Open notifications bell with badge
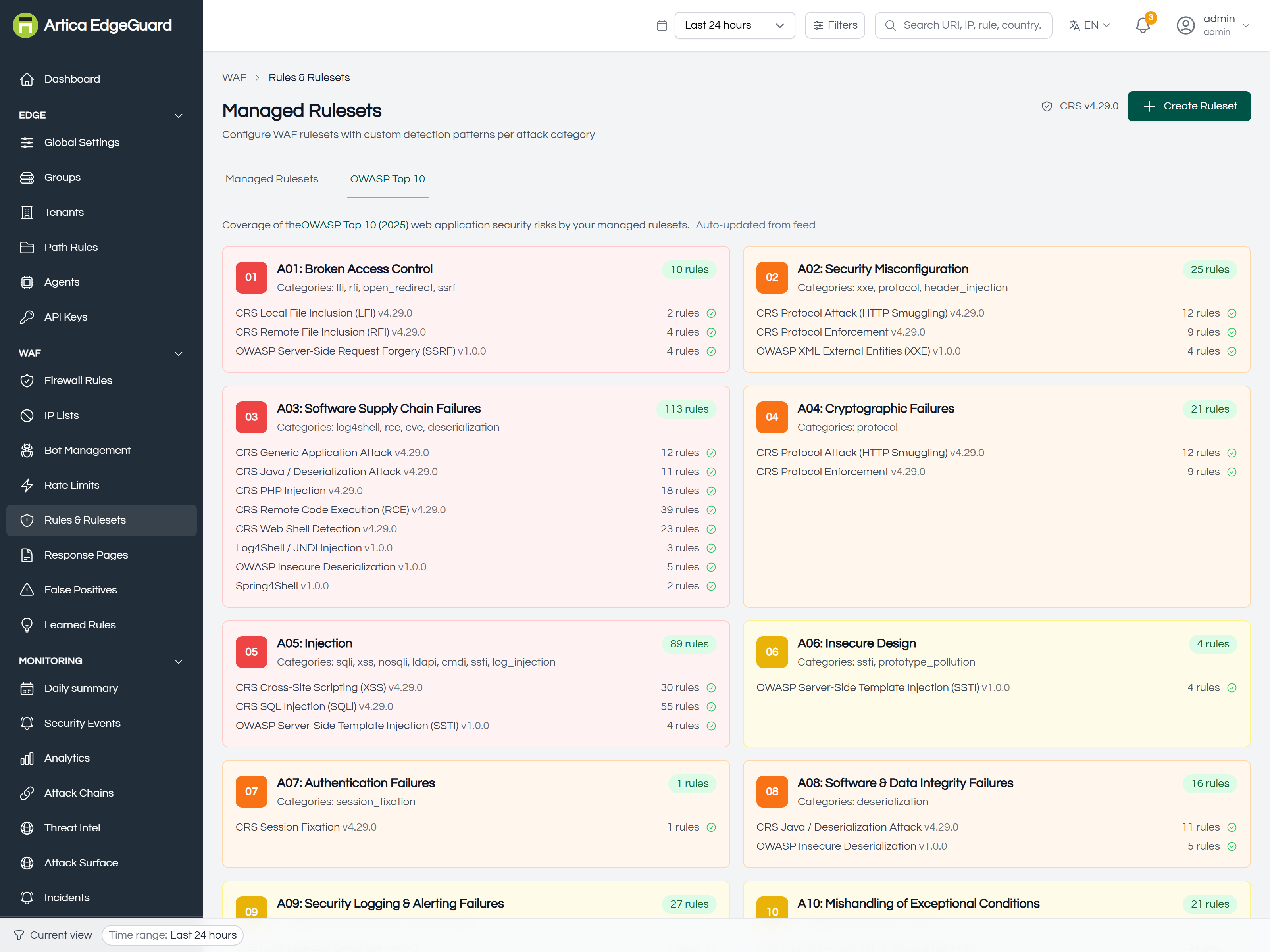The image size is (1270, 952). (1143, 25)
